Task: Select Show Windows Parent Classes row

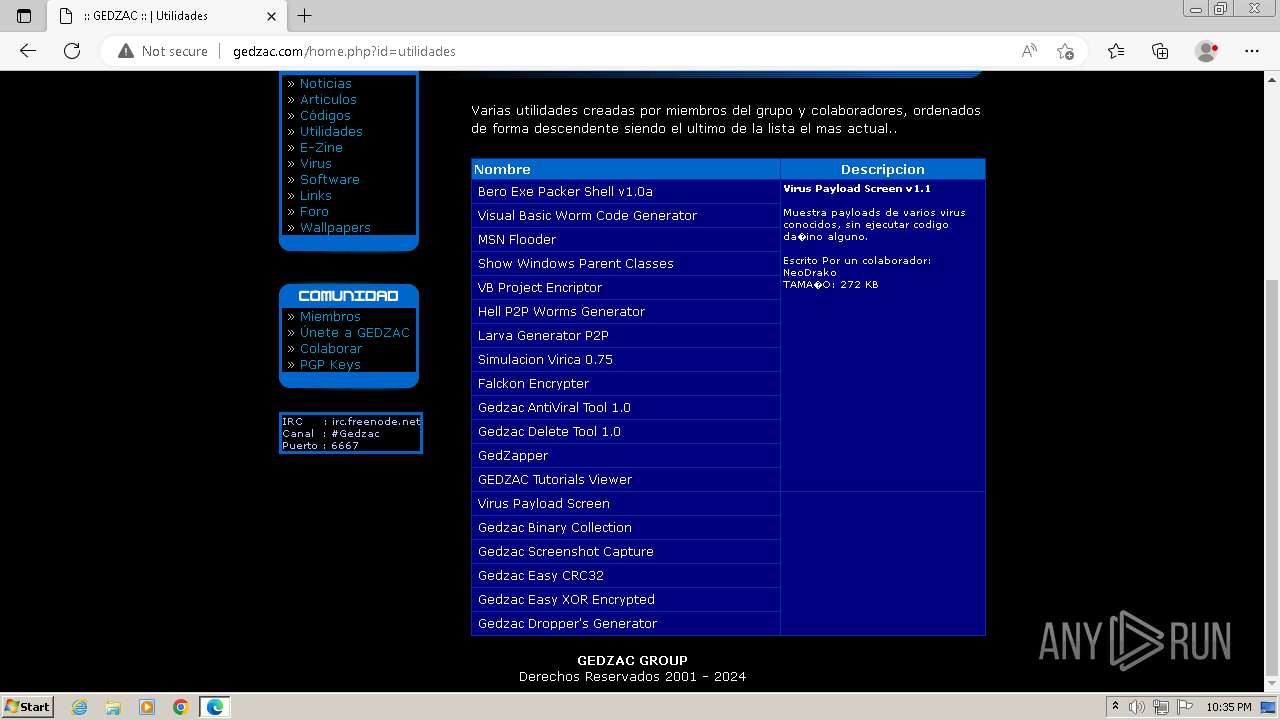Action: 625,263
